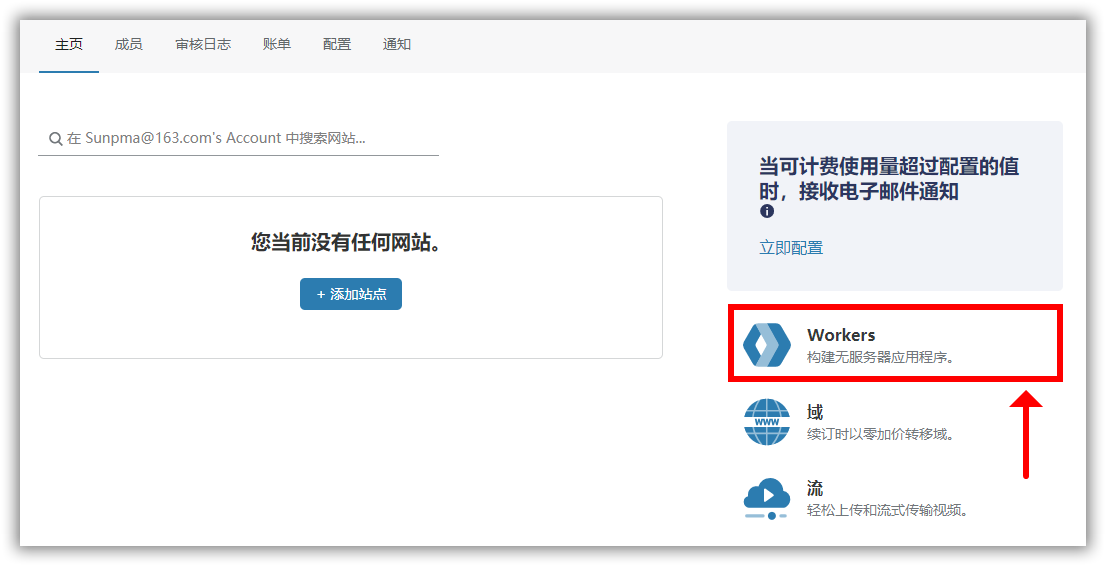Click the Workers hexagon icon
Screen dimensions: 1106x566
pos(767,344)
